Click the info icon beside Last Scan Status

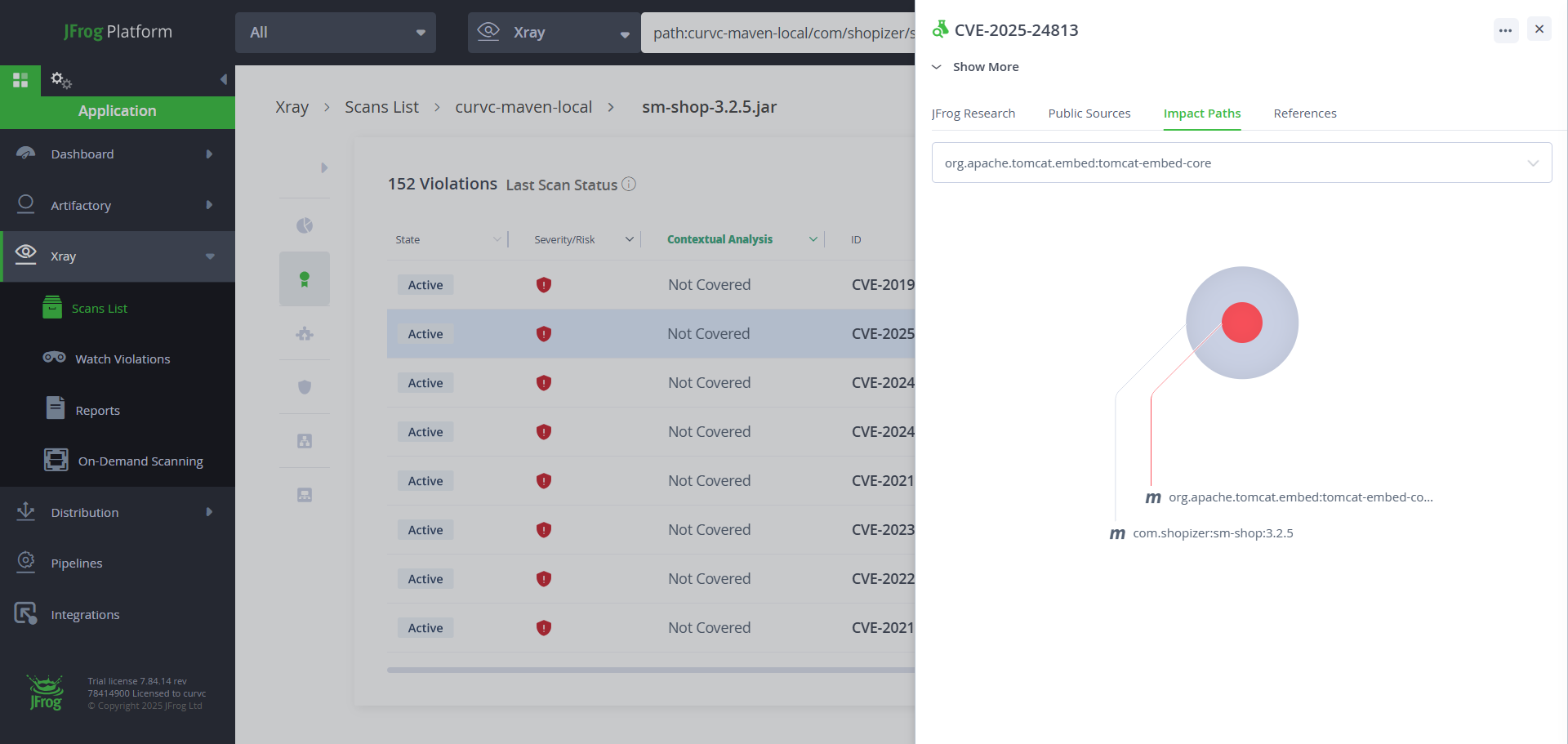(x=629, y=184)
